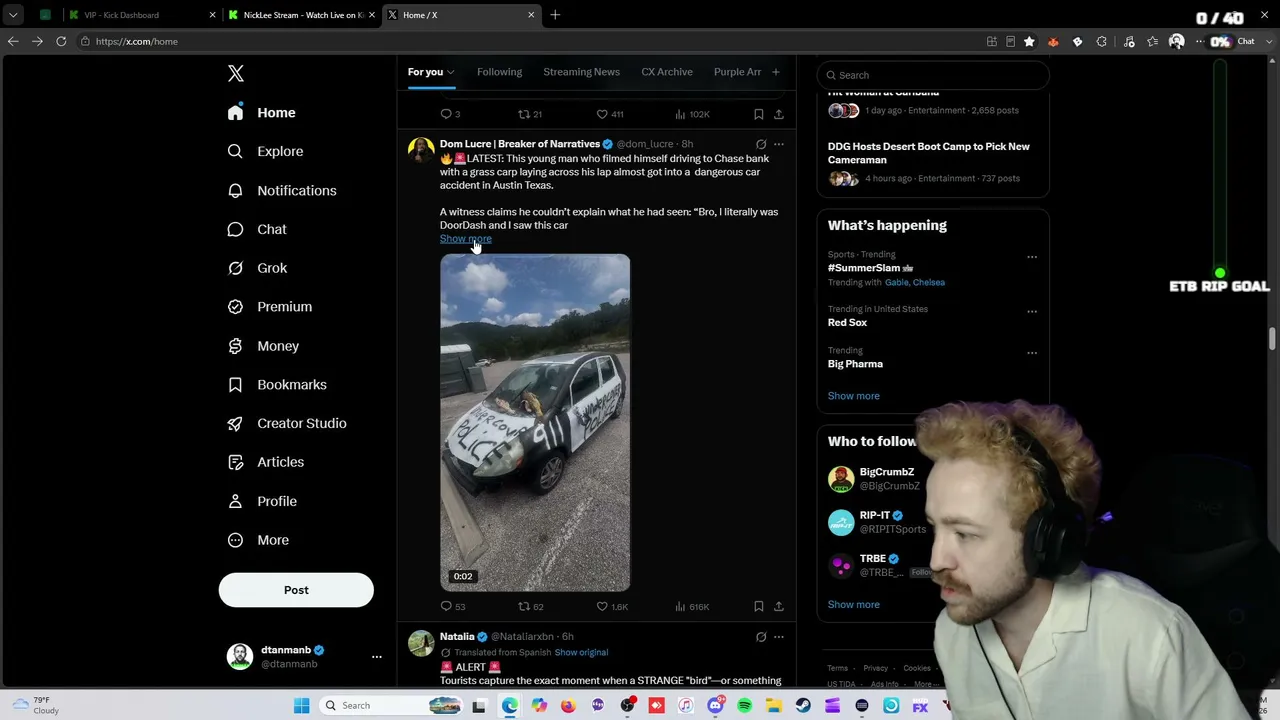Click the Post button
The image size is (1280, 720).
[296, 590]
